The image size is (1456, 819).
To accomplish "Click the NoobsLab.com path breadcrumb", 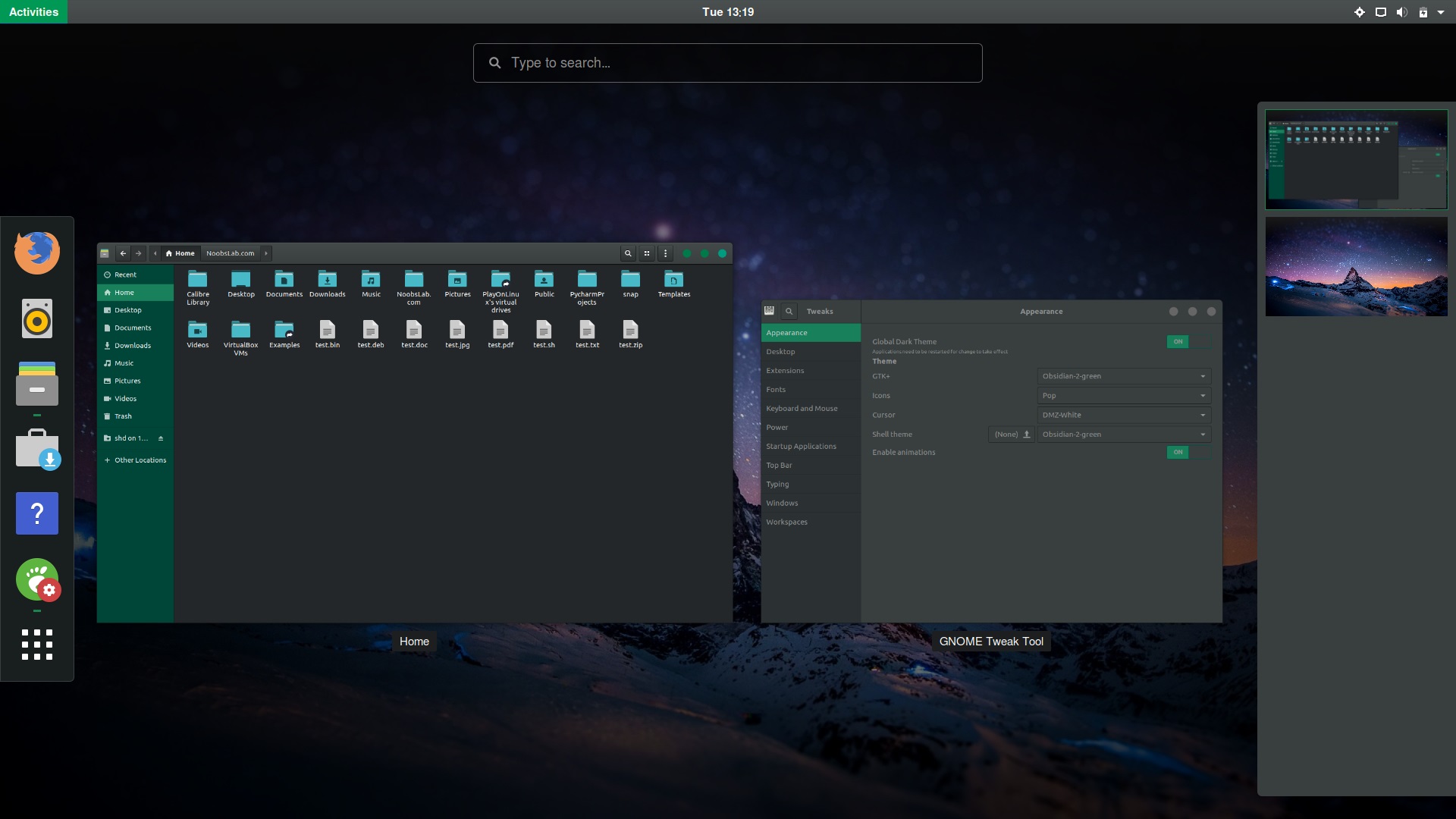I will [231, 253].
